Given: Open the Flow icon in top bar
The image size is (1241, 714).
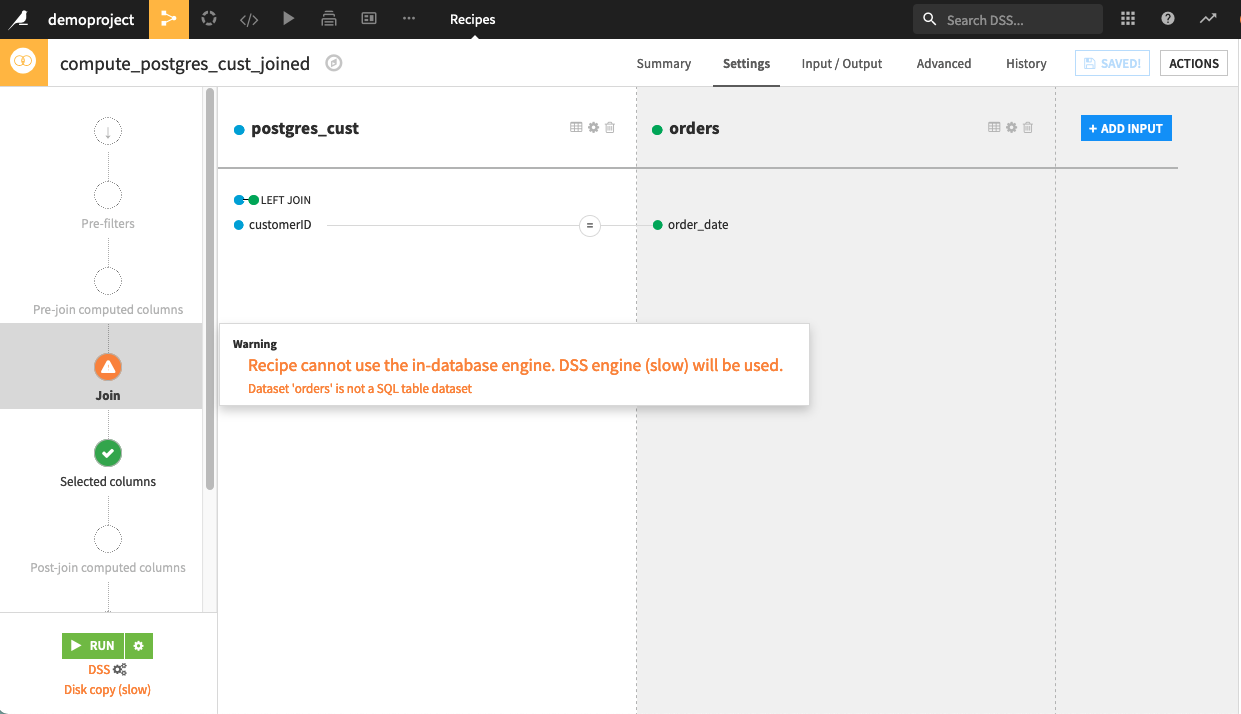Looking at the screenshot, I should pyautogui.click(x=168, y=19).
